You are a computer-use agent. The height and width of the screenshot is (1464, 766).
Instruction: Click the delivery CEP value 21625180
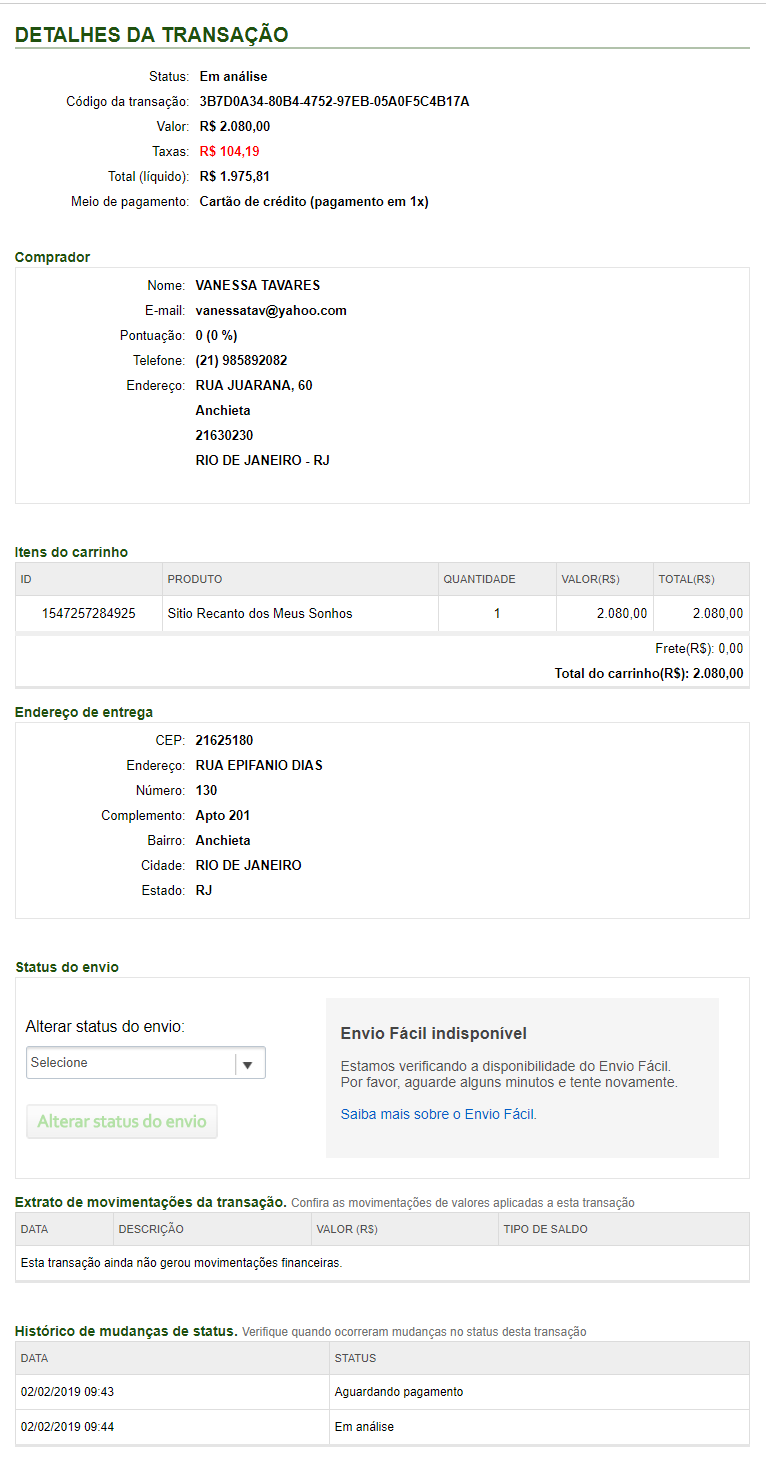tap(224, 740)
